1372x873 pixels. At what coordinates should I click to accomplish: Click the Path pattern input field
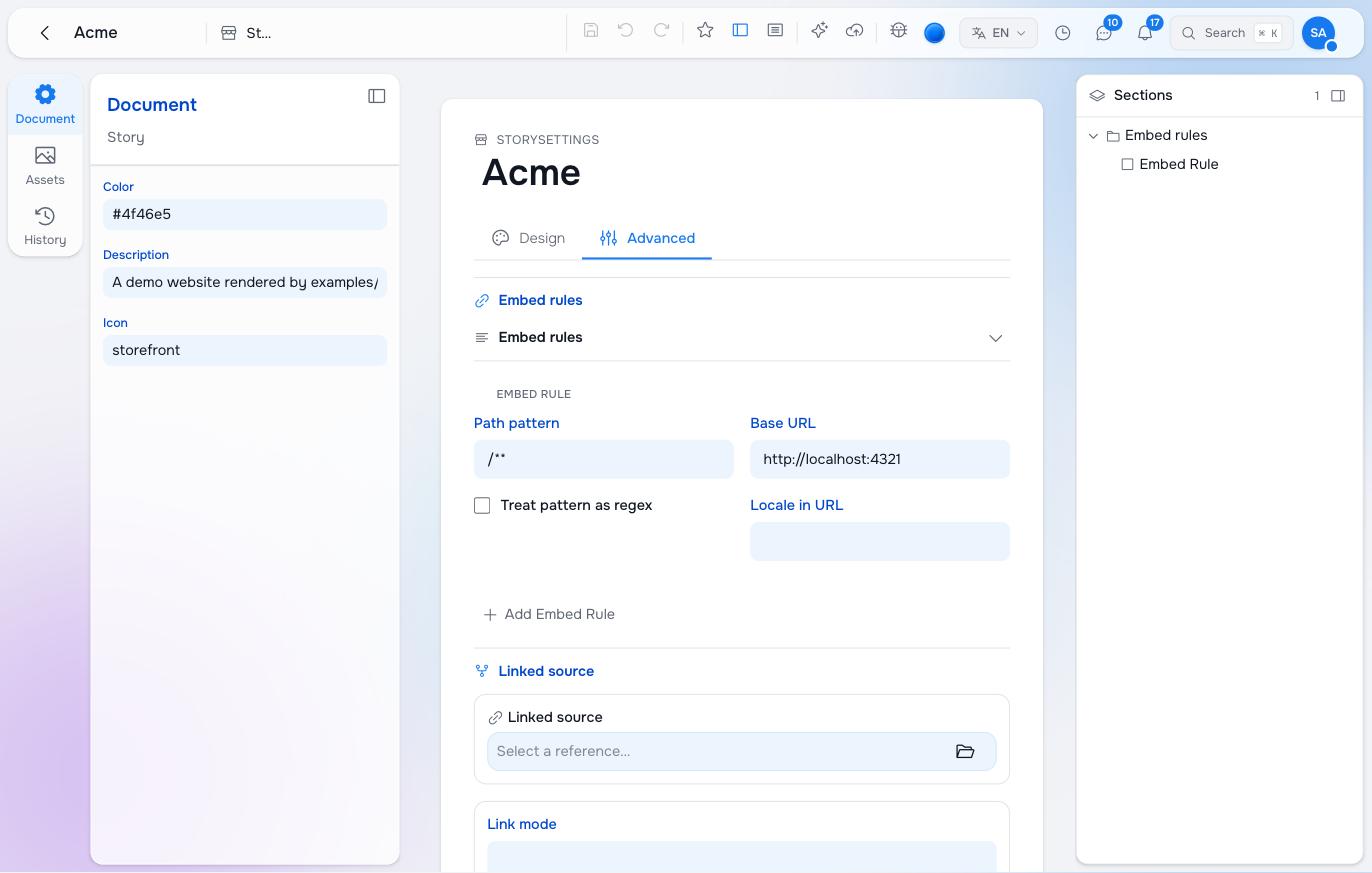point(604,459)
